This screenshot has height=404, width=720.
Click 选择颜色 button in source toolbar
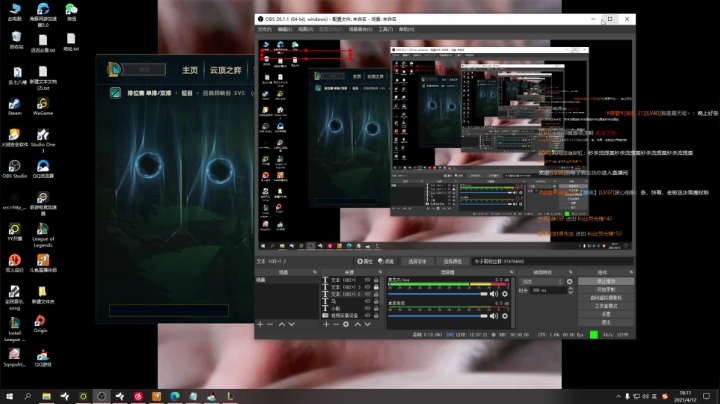pos(452,261)
